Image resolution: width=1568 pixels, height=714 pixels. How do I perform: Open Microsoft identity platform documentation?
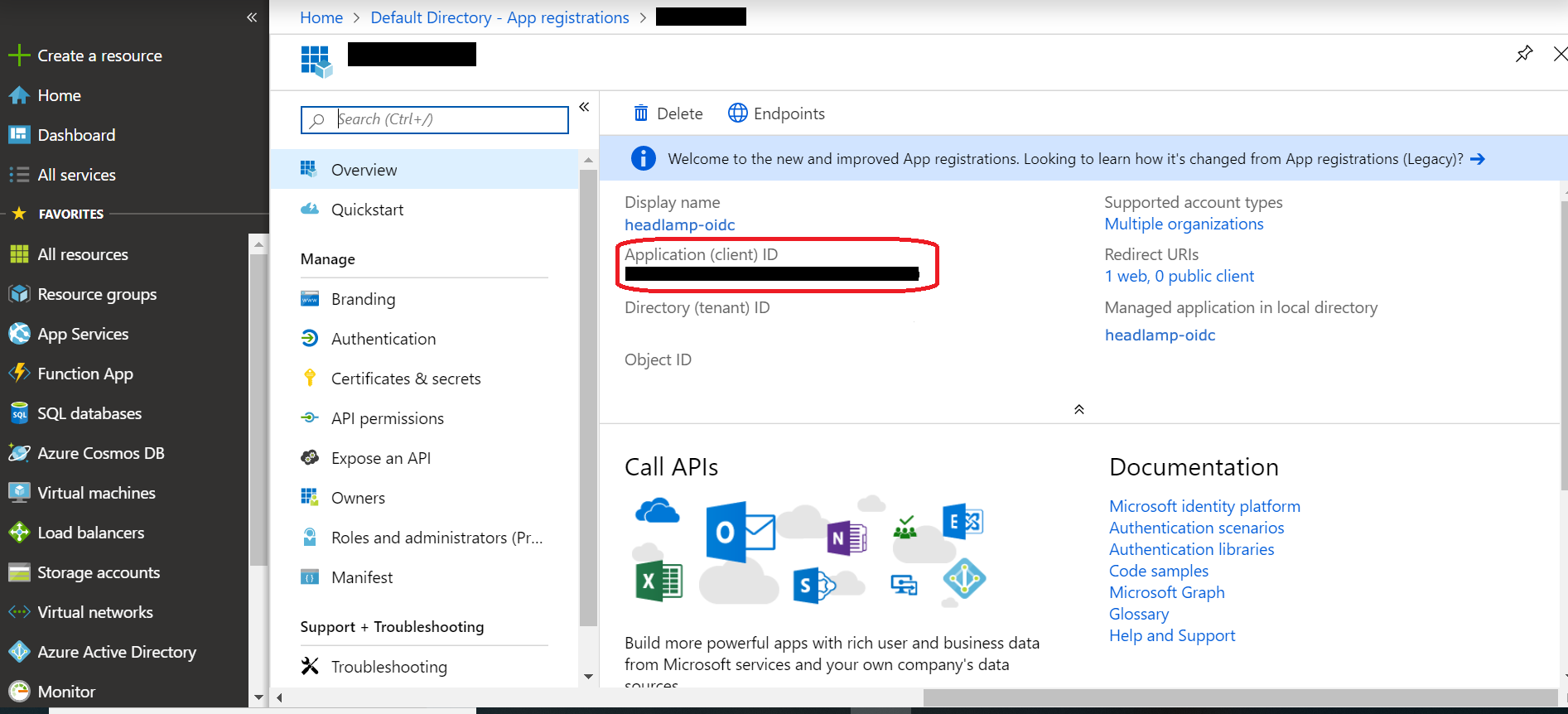click(1204, 506)
